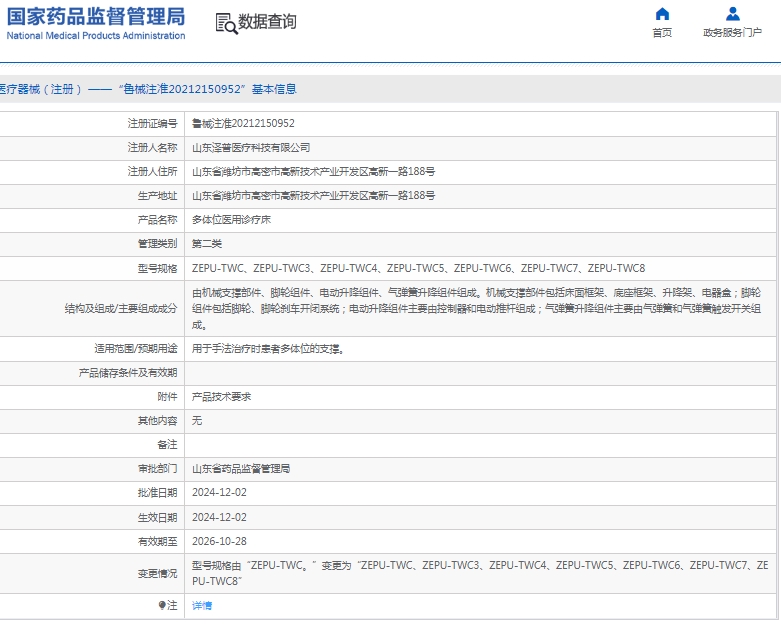
Task: Click the 数据查询 heading text
Action: 267,21
